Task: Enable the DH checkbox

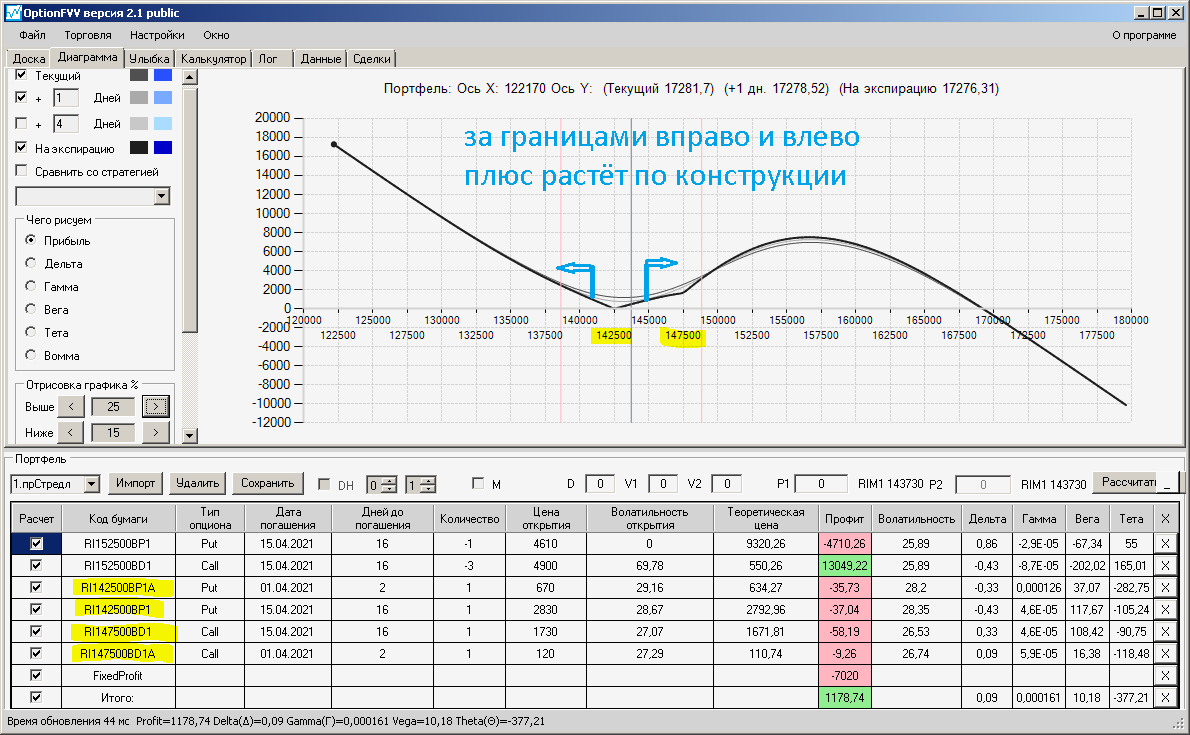Action: tap(324, 484)
